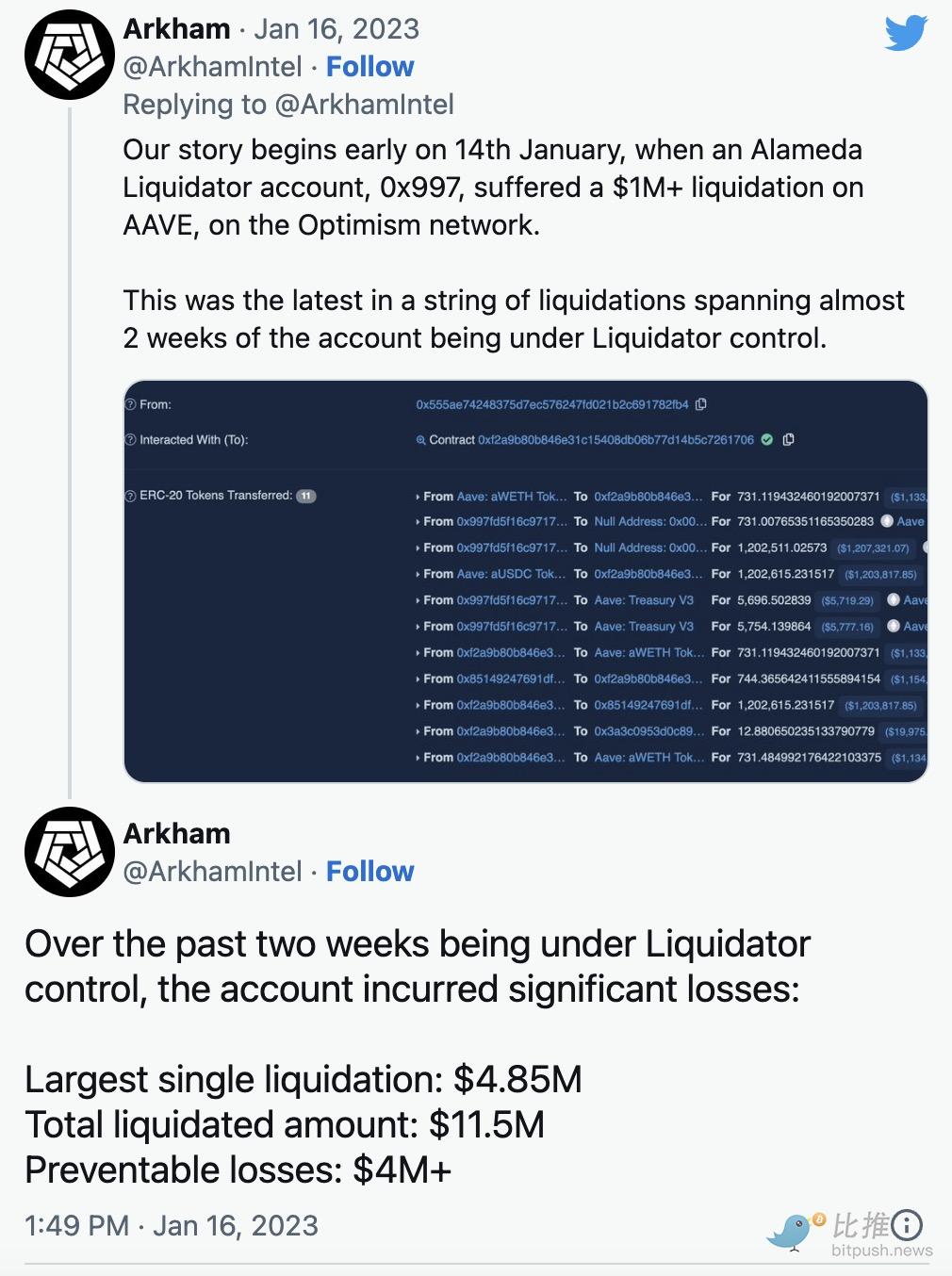Follow ArkhamIntel in the second tweet

click(x=369, y=872)
